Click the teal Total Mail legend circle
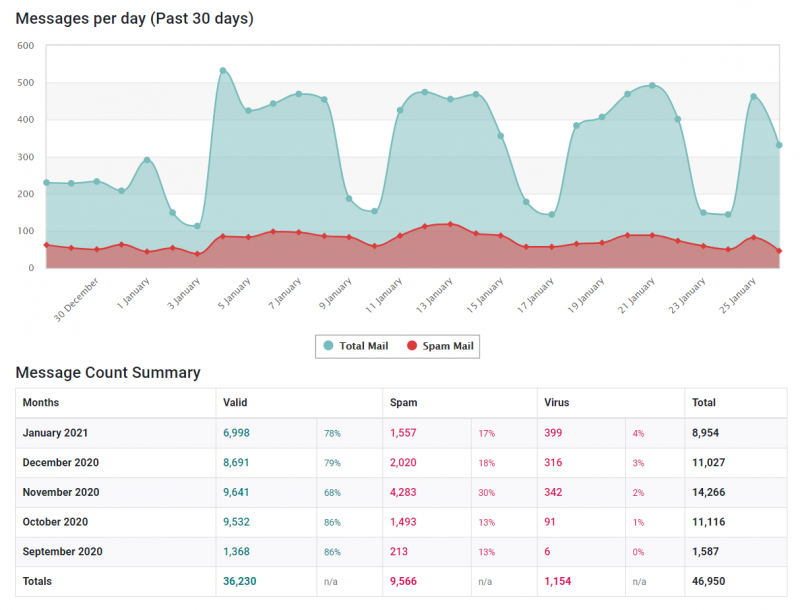800x610 pixels. click(x=328, y=346)
